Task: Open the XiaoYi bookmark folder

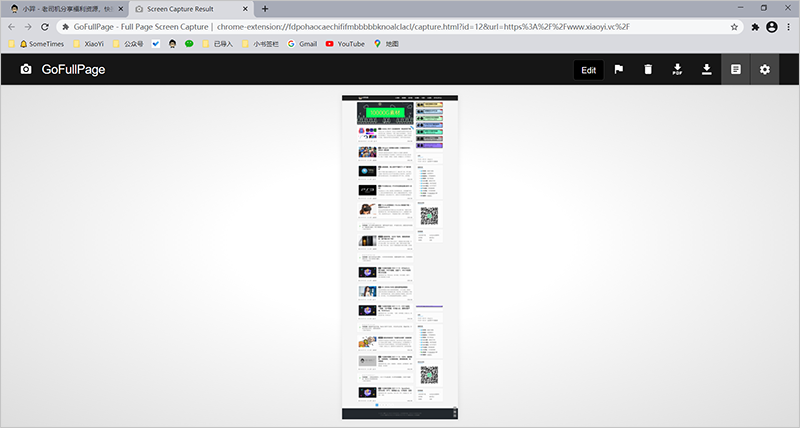Action: (x=88, y=44)
